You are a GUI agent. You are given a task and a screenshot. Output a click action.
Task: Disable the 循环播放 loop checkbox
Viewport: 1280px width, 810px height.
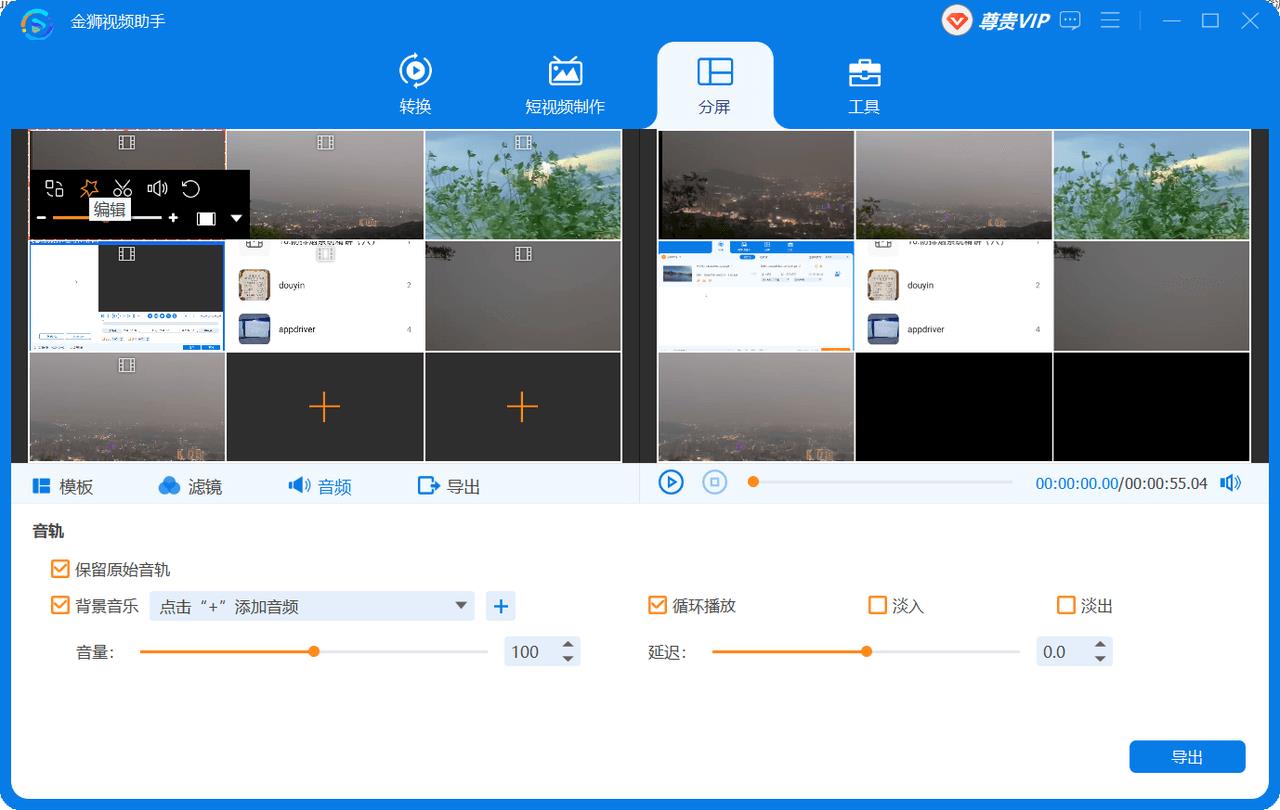coord(657,605)
